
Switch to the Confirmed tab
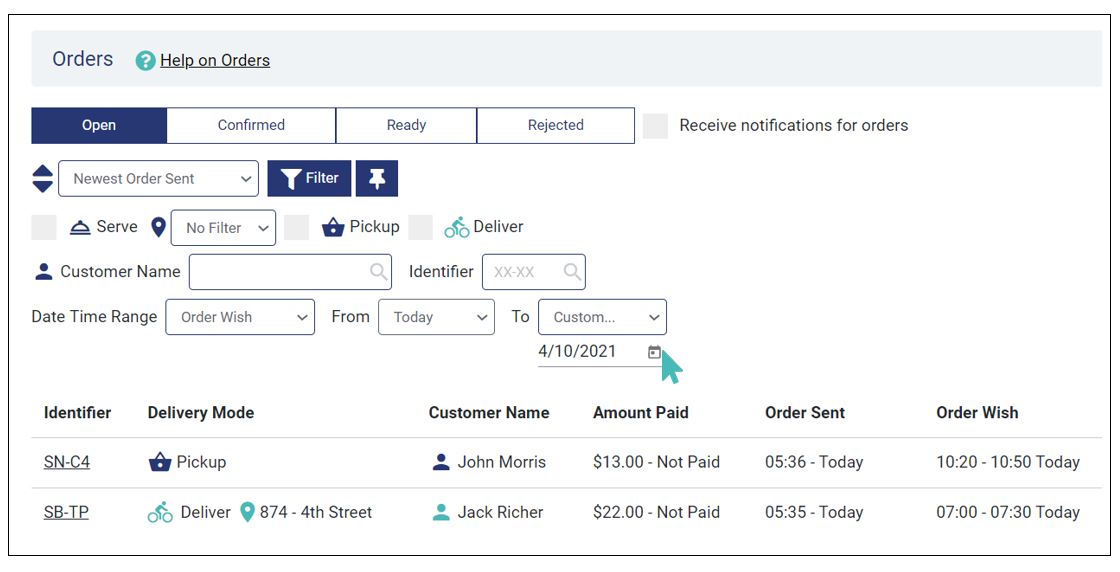251,126
